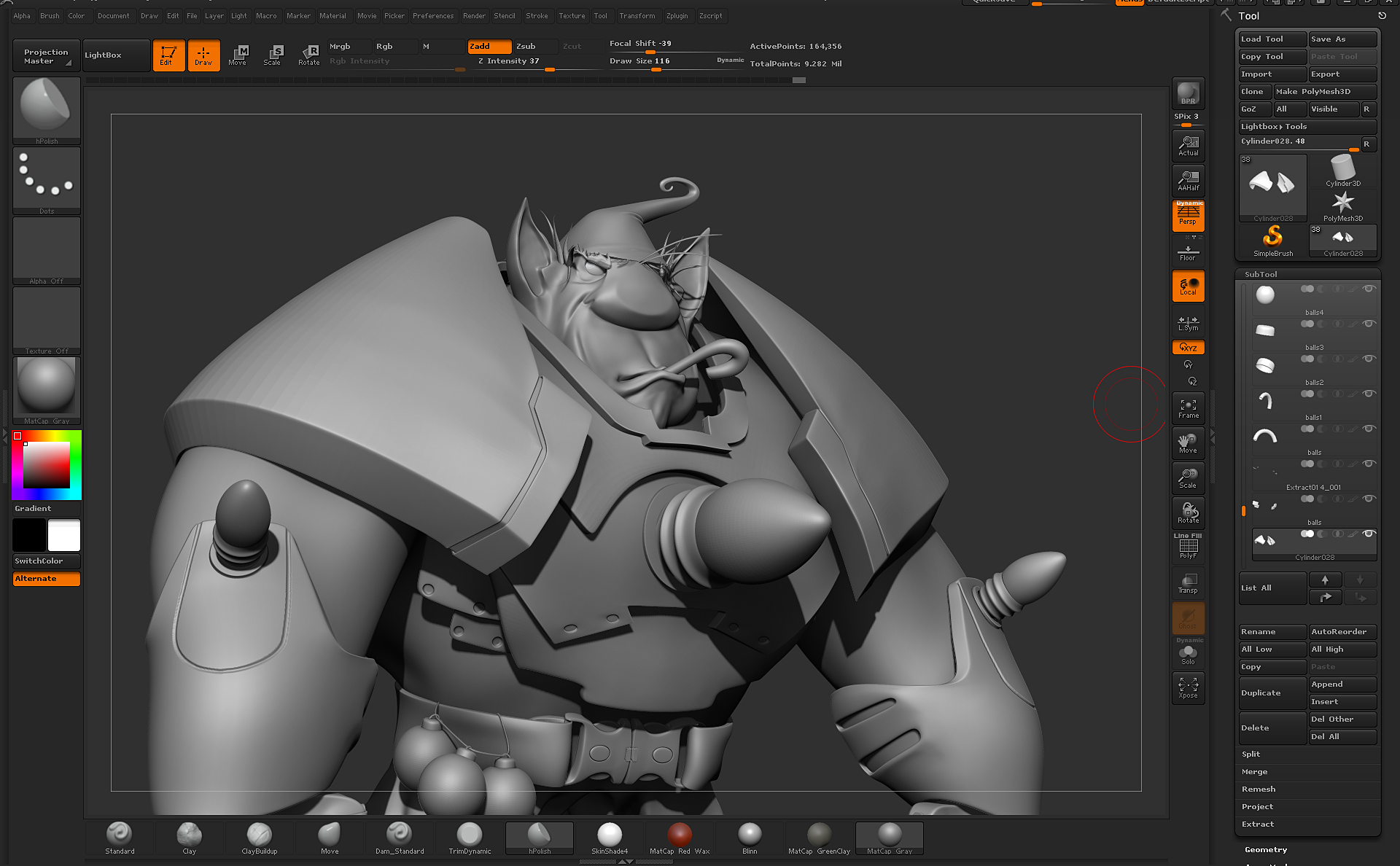
Task: Toggle PolyF wireframe display
Action: 1188,547
